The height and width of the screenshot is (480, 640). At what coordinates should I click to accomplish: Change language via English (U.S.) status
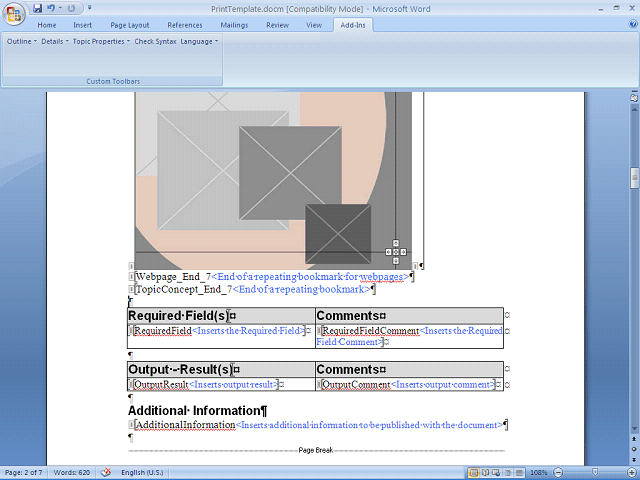pos(142,473)
